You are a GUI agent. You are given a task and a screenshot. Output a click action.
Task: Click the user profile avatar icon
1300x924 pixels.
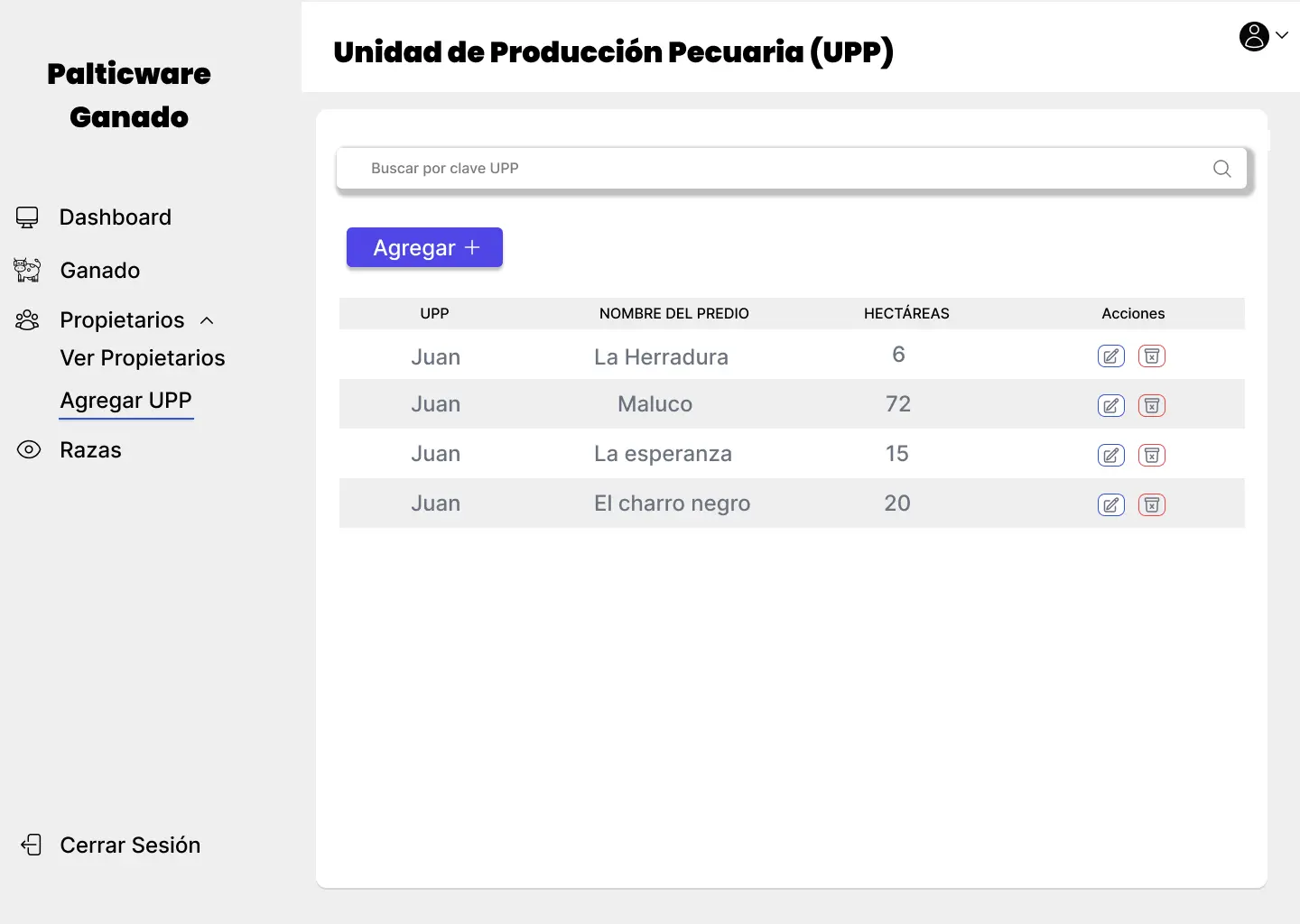[x=1254, y=36]
